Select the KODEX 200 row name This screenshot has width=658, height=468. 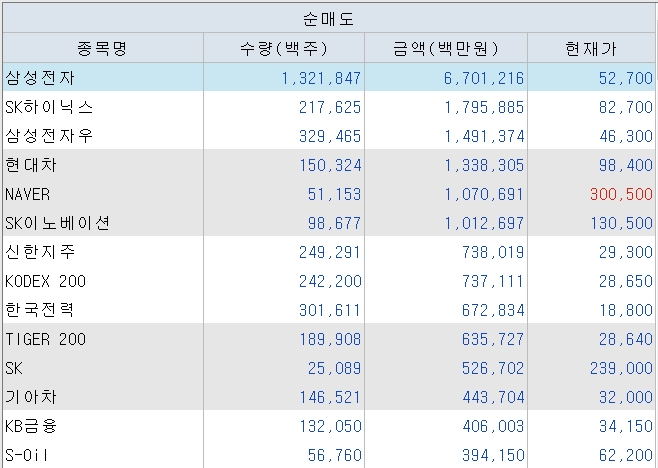45,281
